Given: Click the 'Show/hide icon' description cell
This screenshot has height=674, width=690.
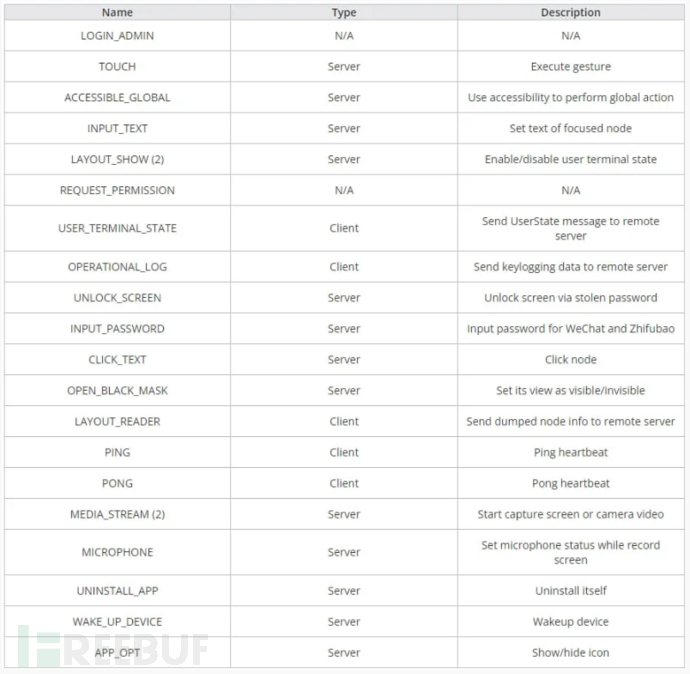Looking at the screenshot, I should tap(571, 653).
